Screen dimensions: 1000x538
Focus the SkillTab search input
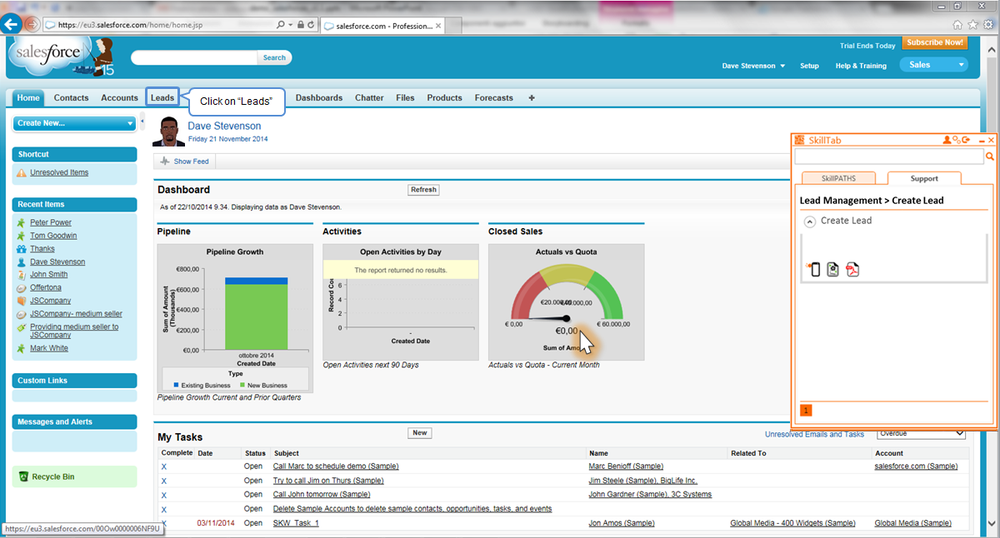click(889, 156)
